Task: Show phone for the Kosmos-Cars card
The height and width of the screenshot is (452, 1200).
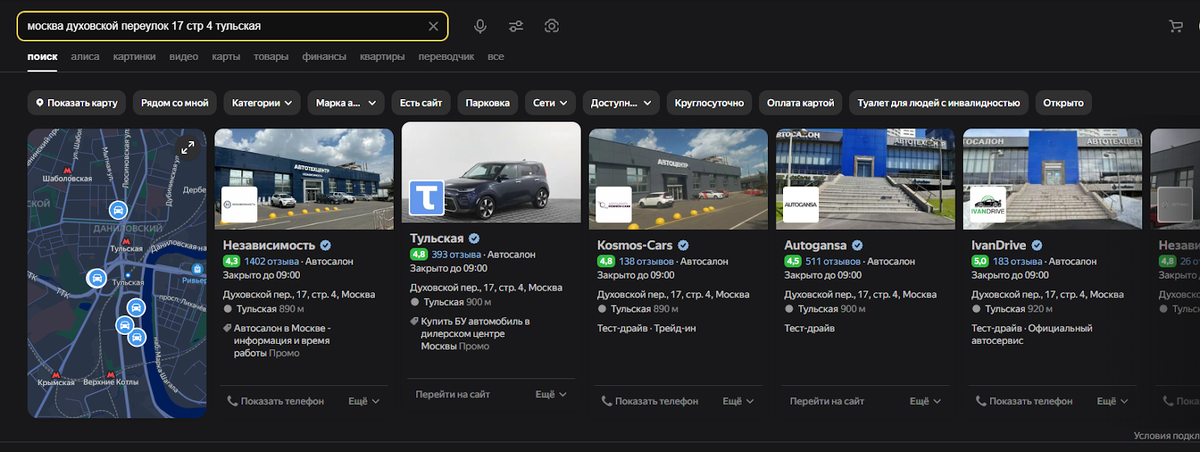Action: pos(649,401)
